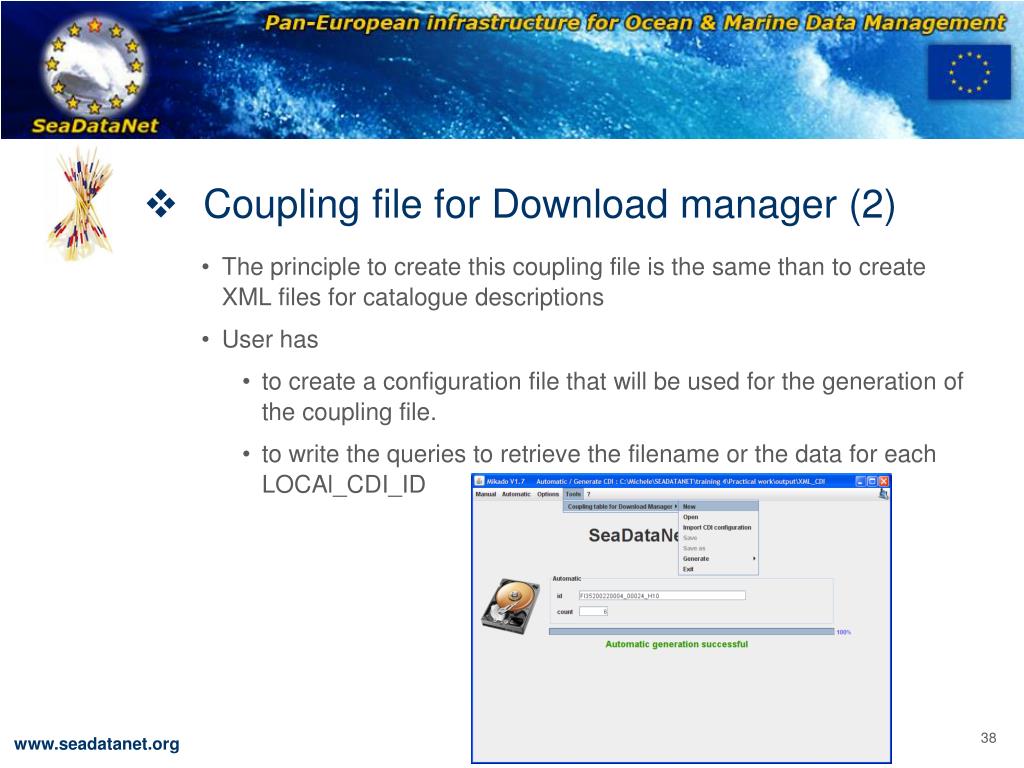The height and width of the screenshot is (768, 1024).
Task: Click the count input field
Action: pyautogui.click(x=594, y=612)
